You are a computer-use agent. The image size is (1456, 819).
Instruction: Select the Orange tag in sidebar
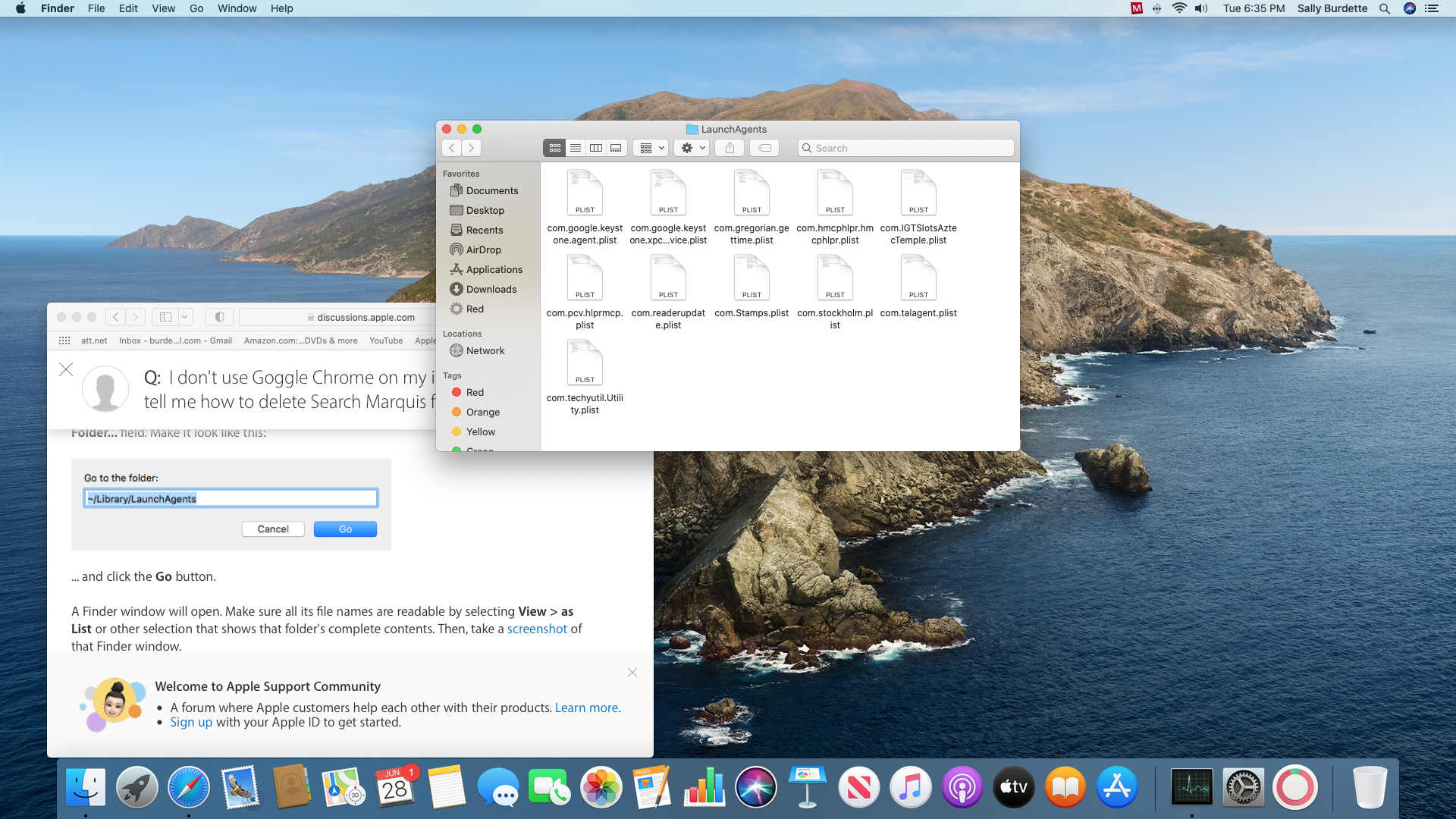point(482,412)
